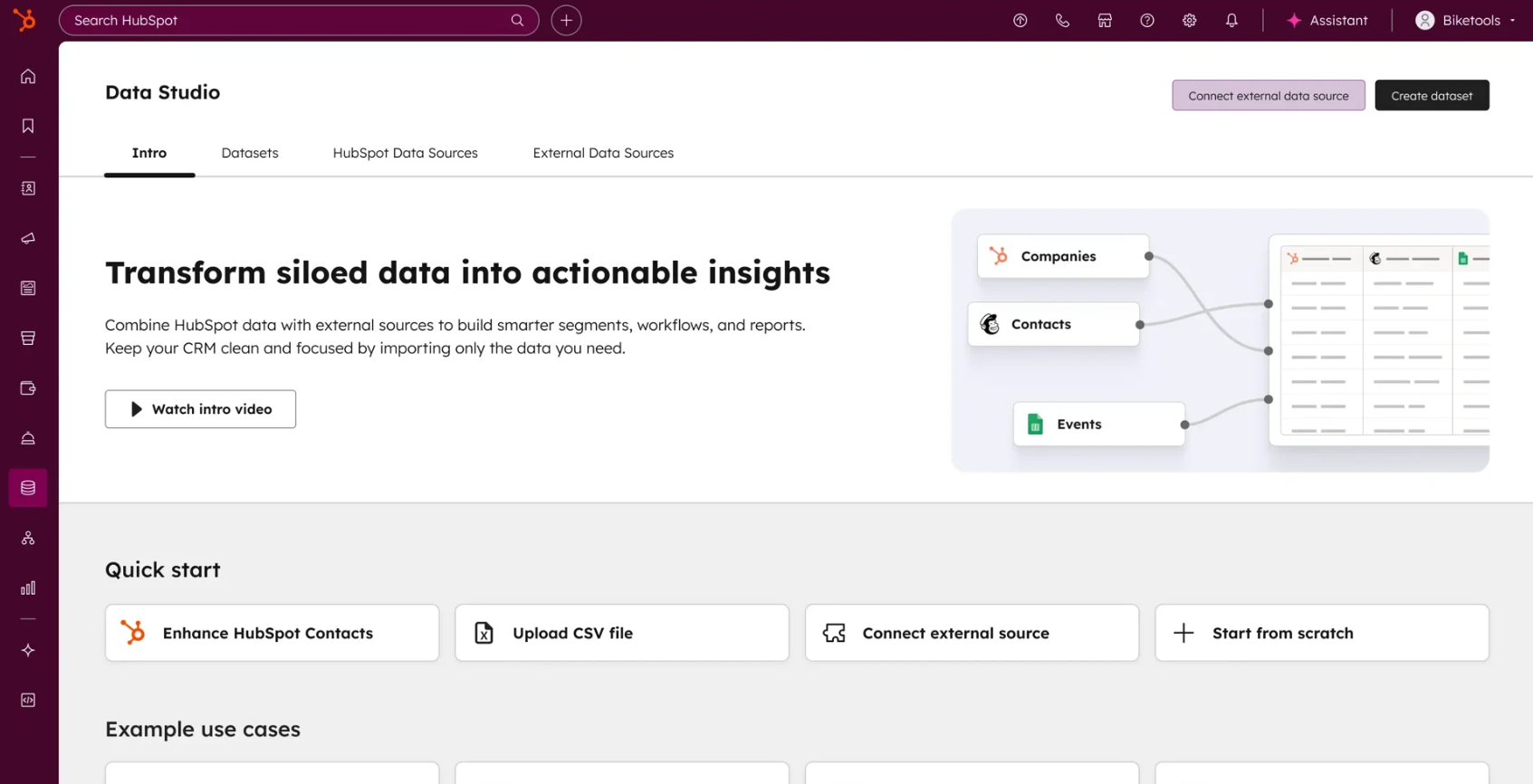Switch to the Intro tab

pyautogui.click(x=149, y=153)
